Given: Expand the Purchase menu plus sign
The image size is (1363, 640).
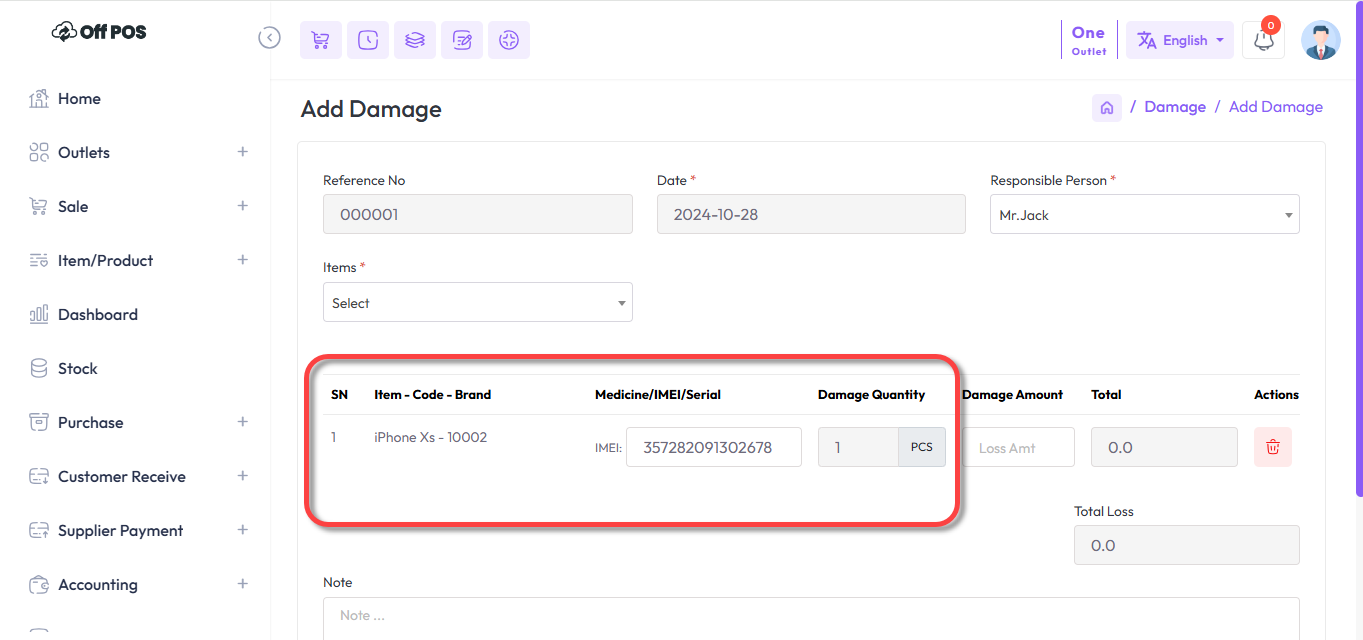Looking at the screenshot, I should pos(242,422).
